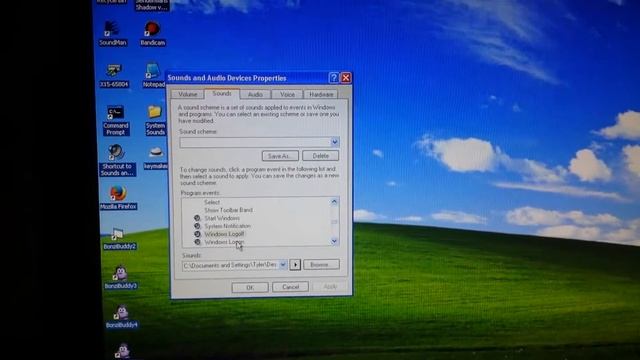Click the speaker icon beside Windows Logoff
The image size is (640, 360).
(x=197, y=234)
